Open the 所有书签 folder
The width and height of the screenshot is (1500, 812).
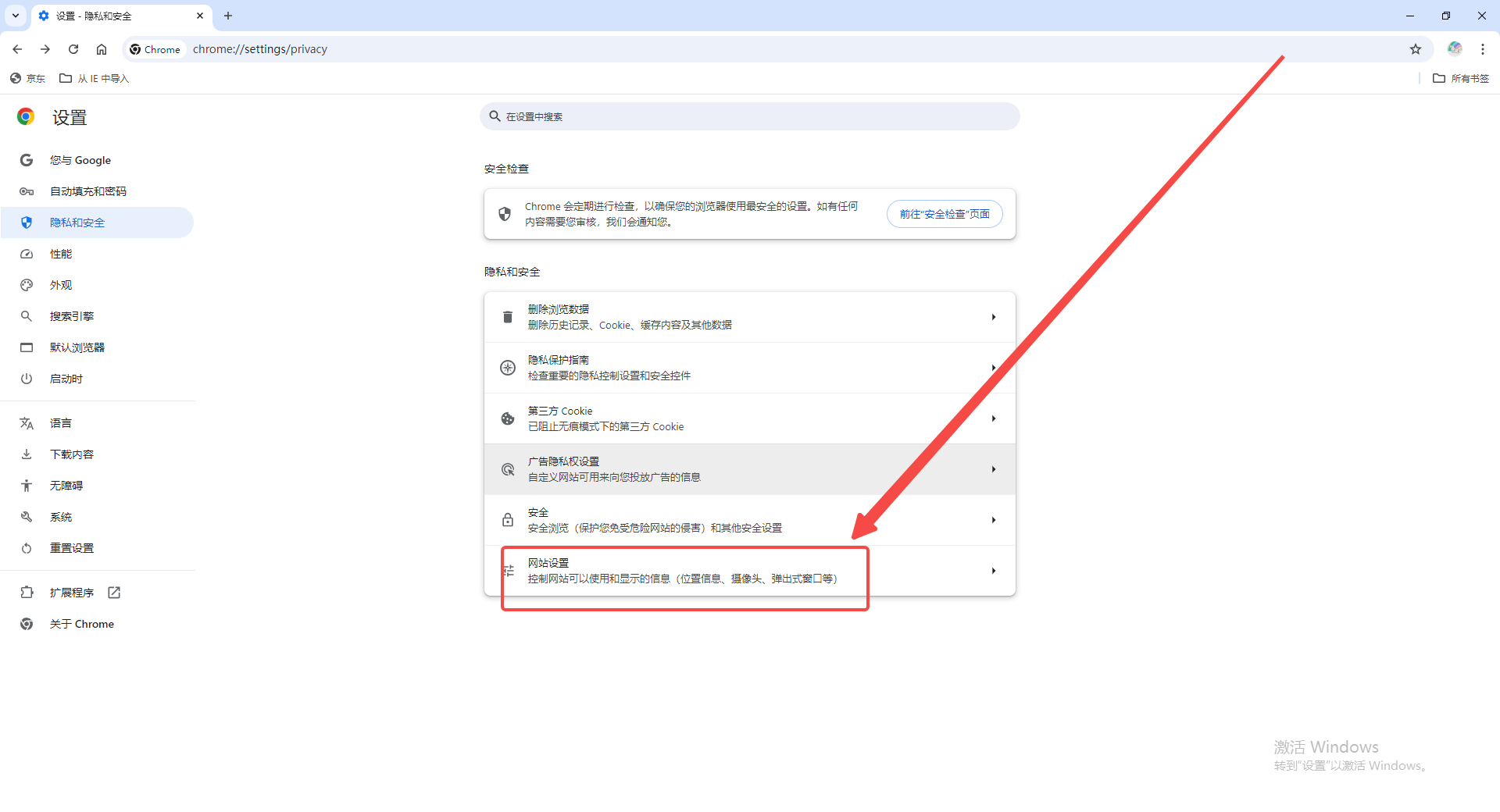1461,78
